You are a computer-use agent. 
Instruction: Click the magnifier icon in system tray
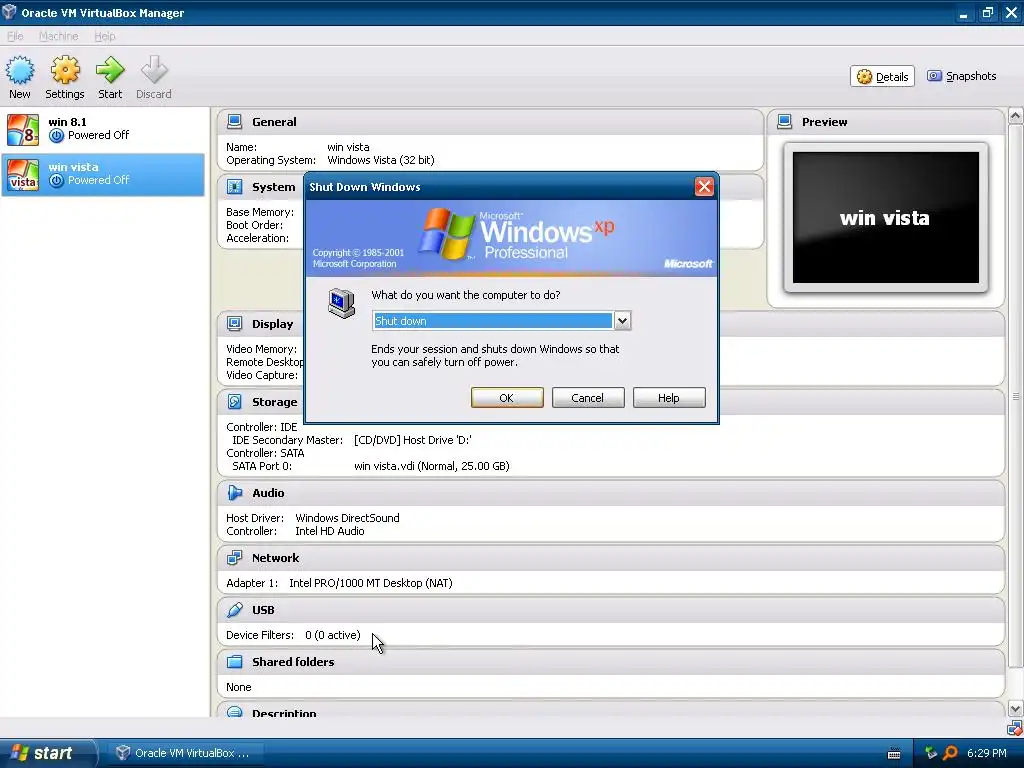pyautogui.click(x=950, y=753)
